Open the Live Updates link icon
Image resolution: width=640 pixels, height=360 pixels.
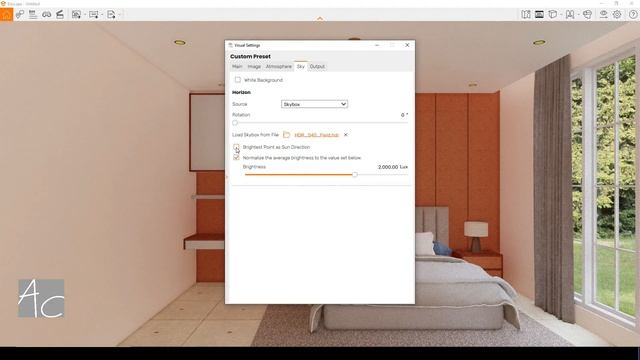(20, 15)
